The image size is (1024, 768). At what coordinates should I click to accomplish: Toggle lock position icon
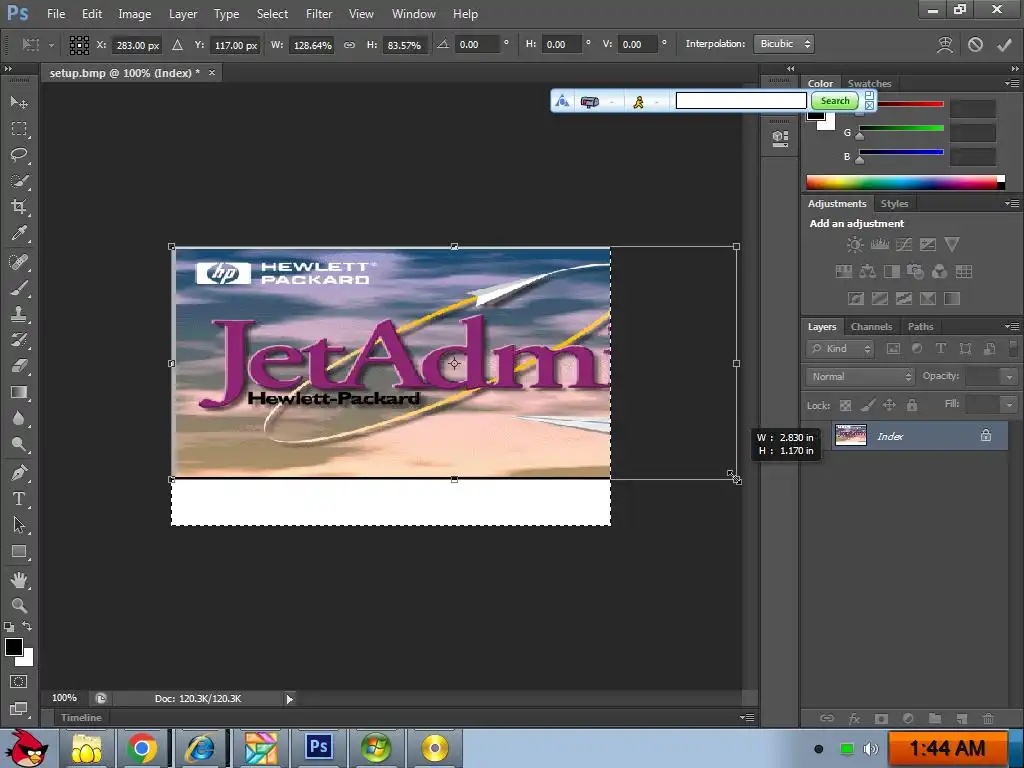coord(889,406)
